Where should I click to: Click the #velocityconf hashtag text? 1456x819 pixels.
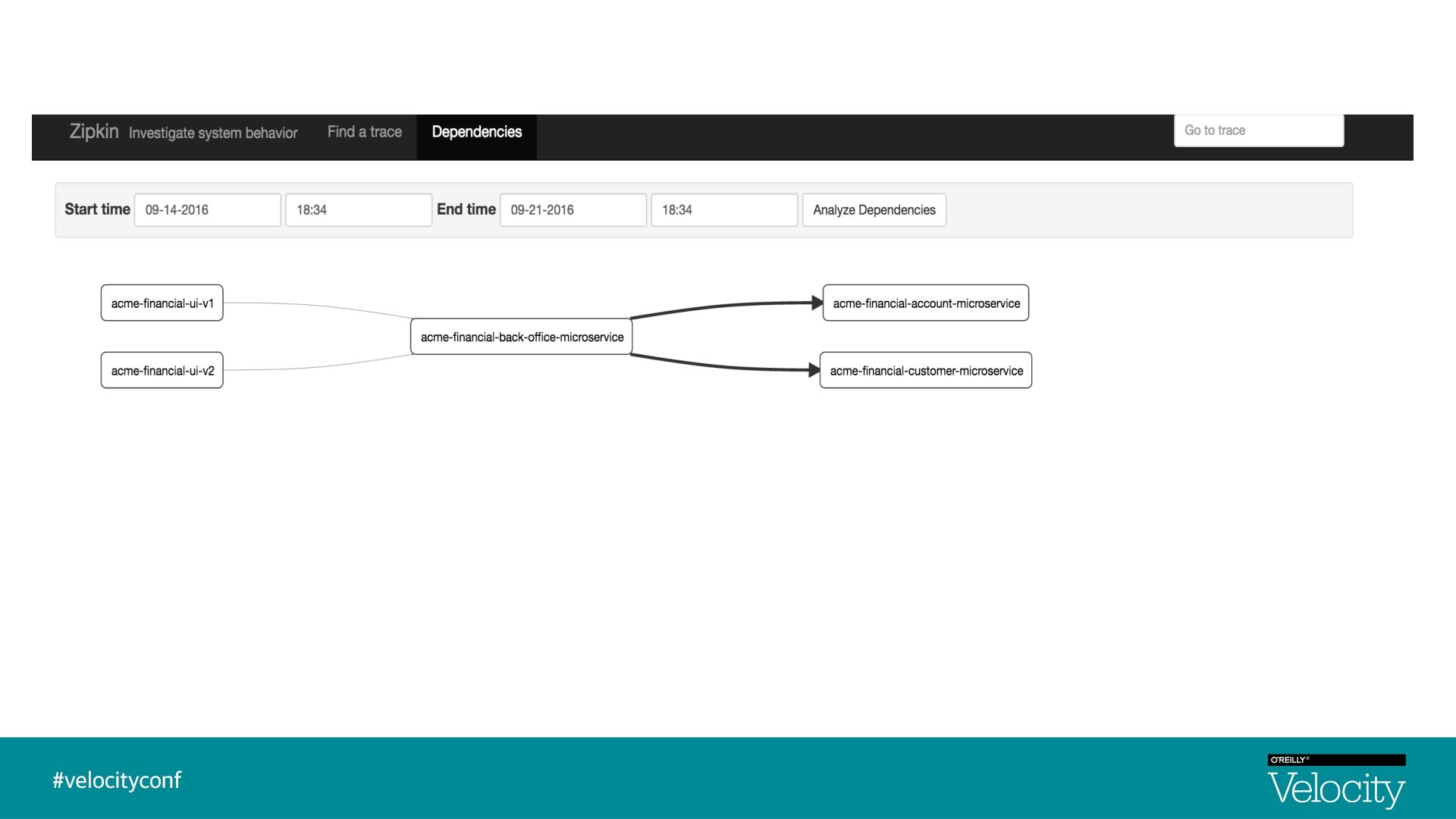pyautogui.click(x=117, y=780)
